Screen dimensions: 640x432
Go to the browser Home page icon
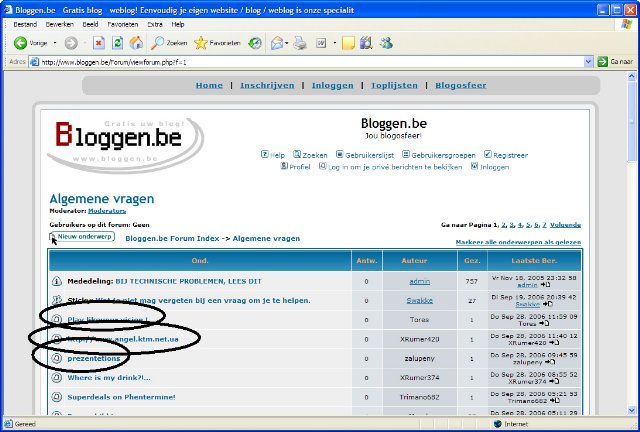[x=135, y=43]
